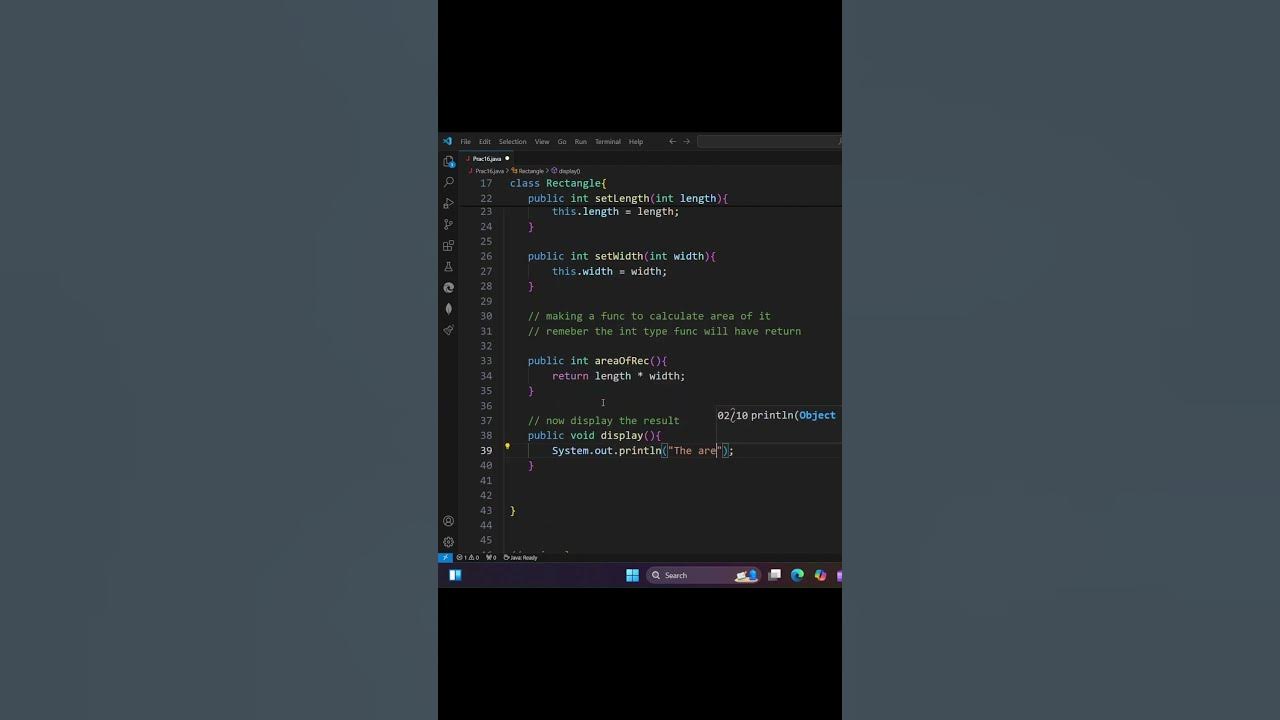Image resolution: width=1280 pixels, height=720 pixels.
Task: Open the Search view in activity bar
Action: [448, 182]
